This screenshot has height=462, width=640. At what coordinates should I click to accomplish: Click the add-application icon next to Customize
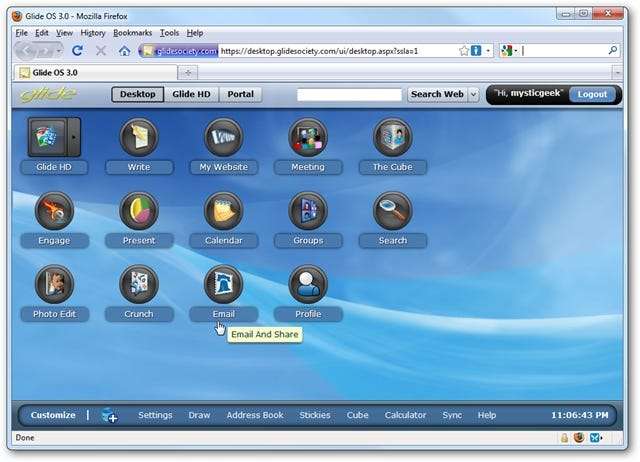coord(109,415)
